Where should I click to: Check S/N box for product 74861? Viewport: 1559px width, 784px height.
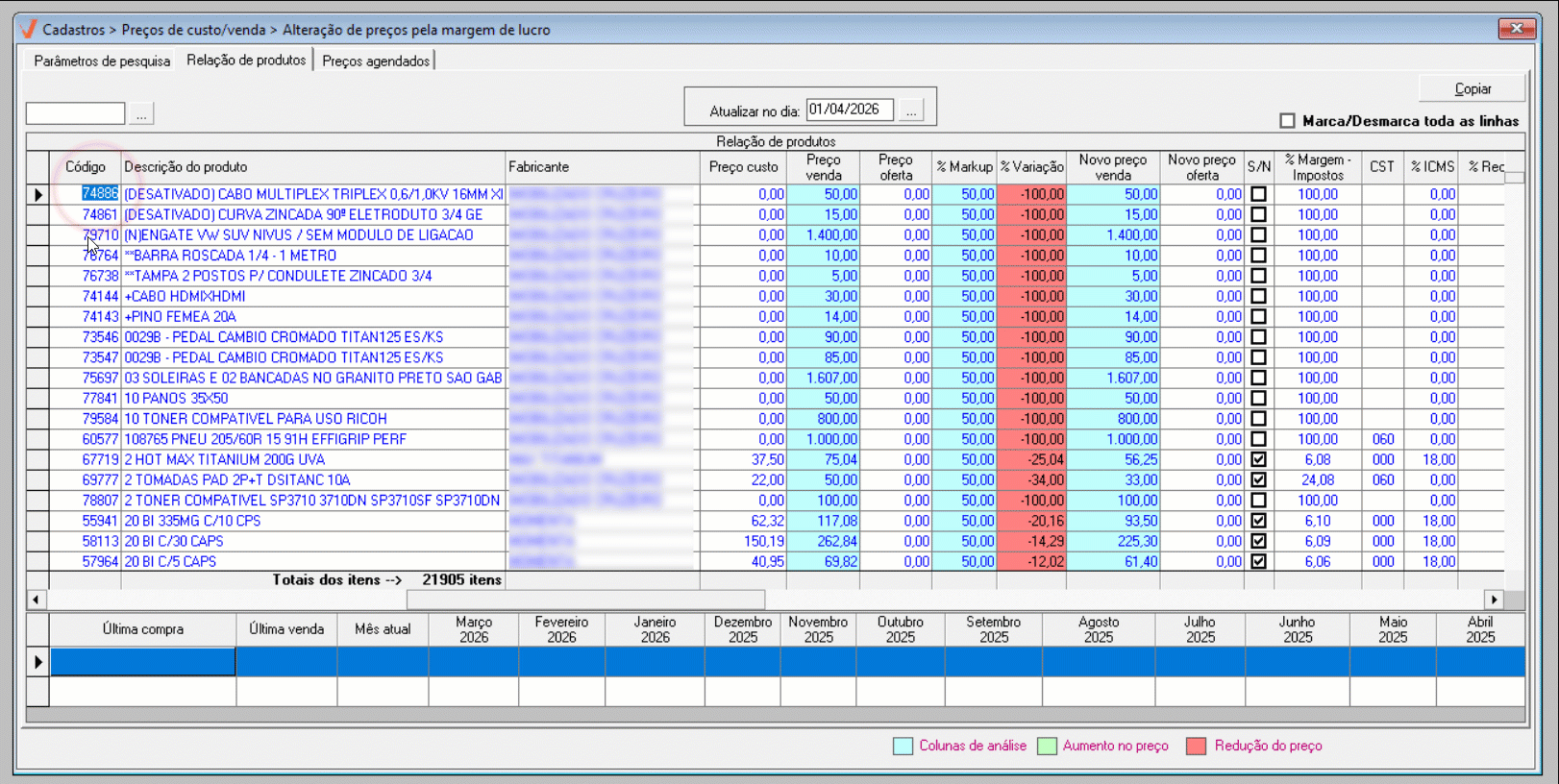pyautogui.click(x=1258, y=215)
